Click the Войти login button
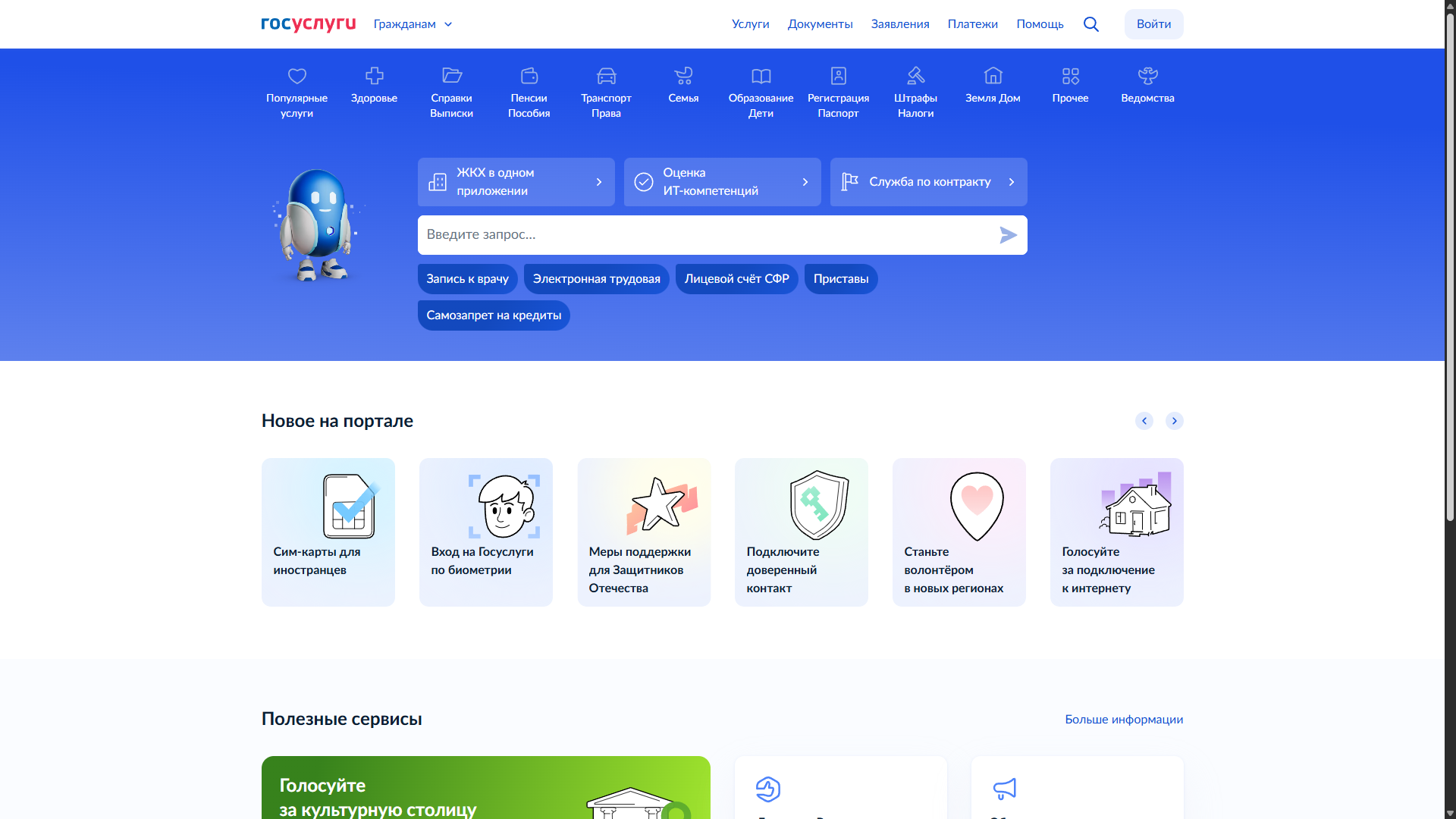 1153,24
